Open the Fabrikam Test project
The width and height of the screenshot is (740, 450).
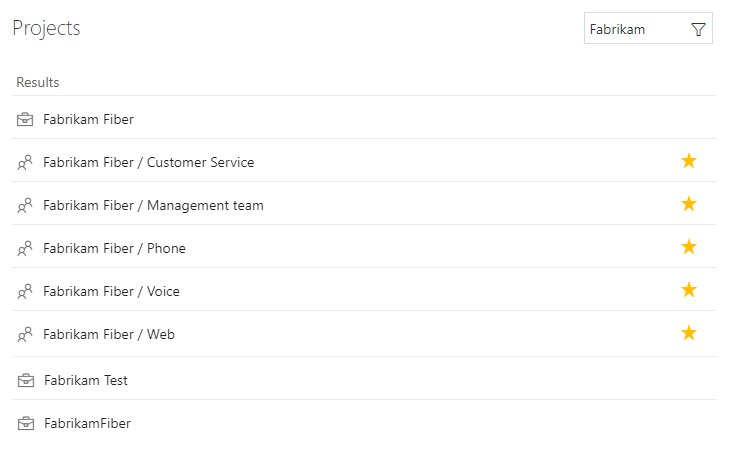tap(86, 380)
